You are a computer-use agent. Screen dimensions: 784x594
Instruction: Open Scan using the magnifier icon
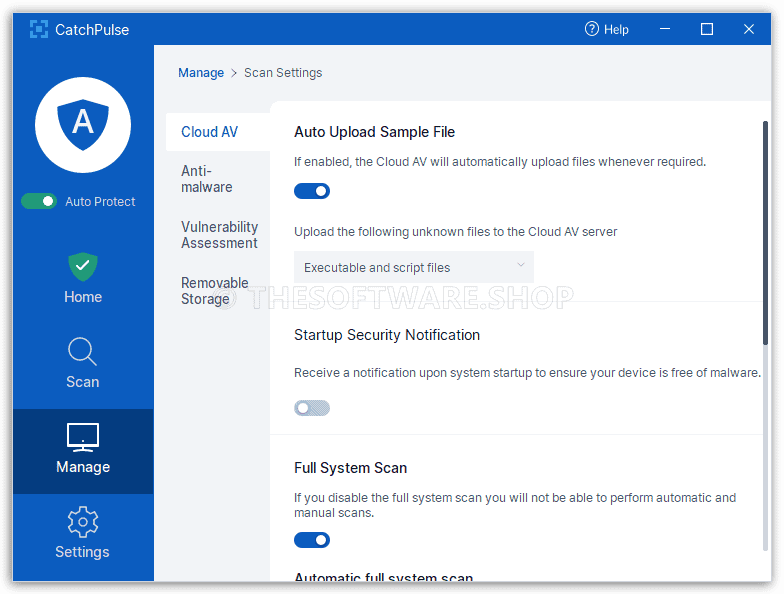tap(82, 352)
